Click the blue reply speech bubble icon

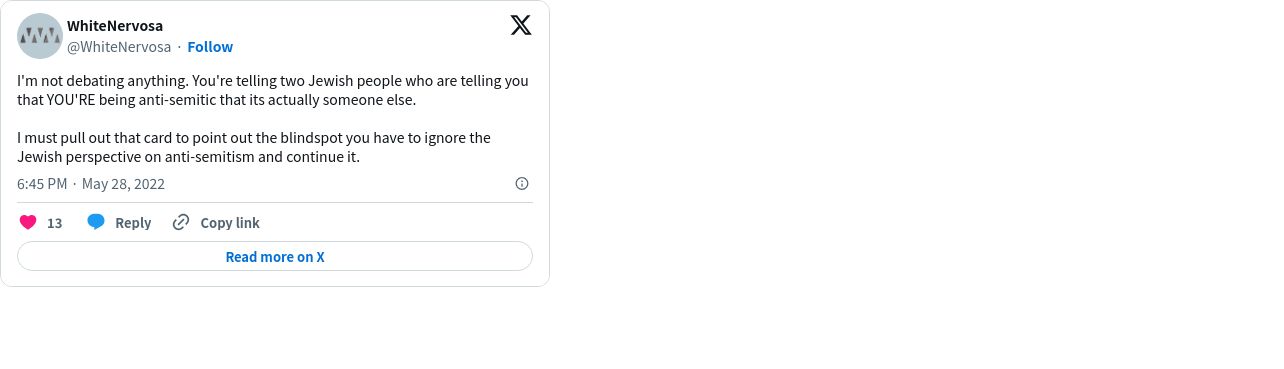(96, 222)
